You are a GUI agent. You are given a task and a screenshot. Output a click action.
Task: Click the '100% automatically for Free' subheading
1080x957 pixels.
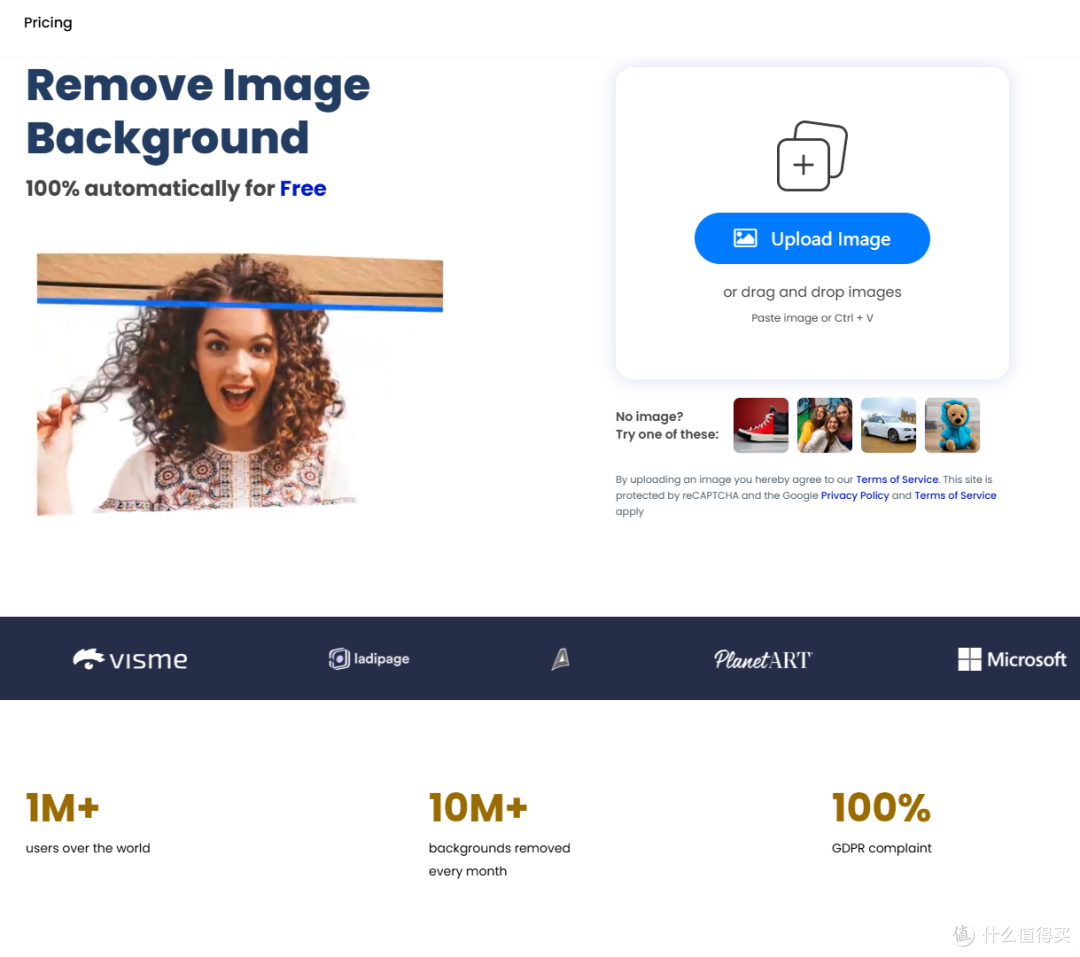pyautogui.click(x=176, y=188)
